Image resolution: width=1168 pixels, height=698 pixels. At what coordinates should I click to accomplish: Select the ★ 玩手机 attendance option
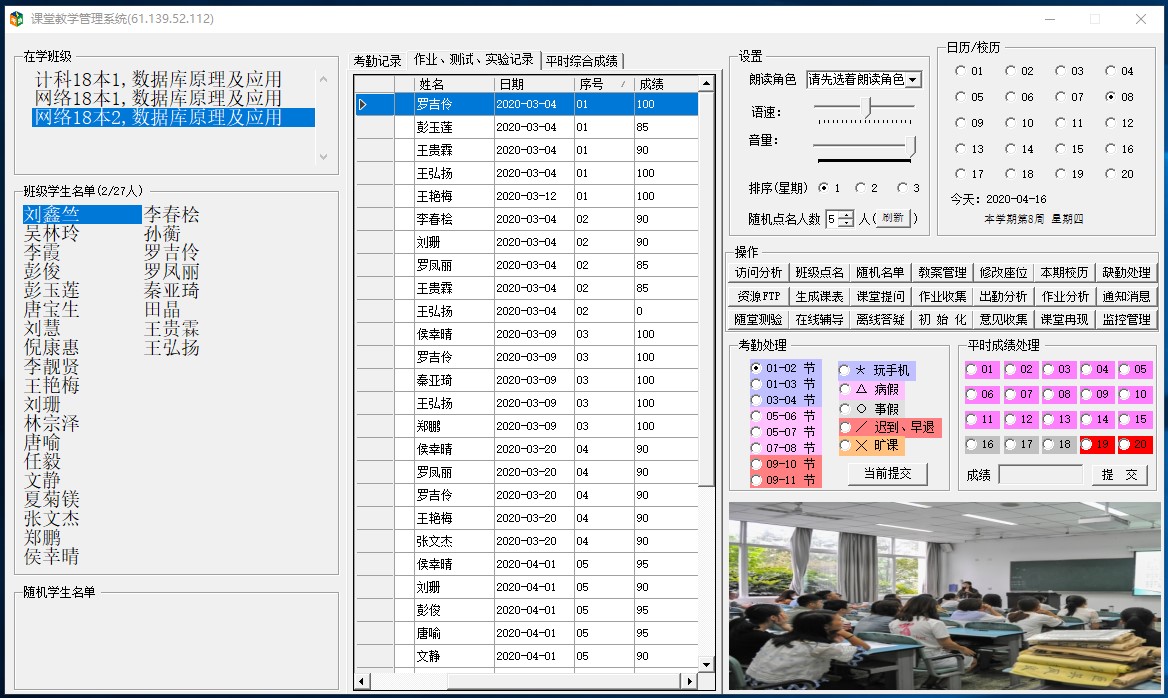pyautogui.click(x=845, y=371)
